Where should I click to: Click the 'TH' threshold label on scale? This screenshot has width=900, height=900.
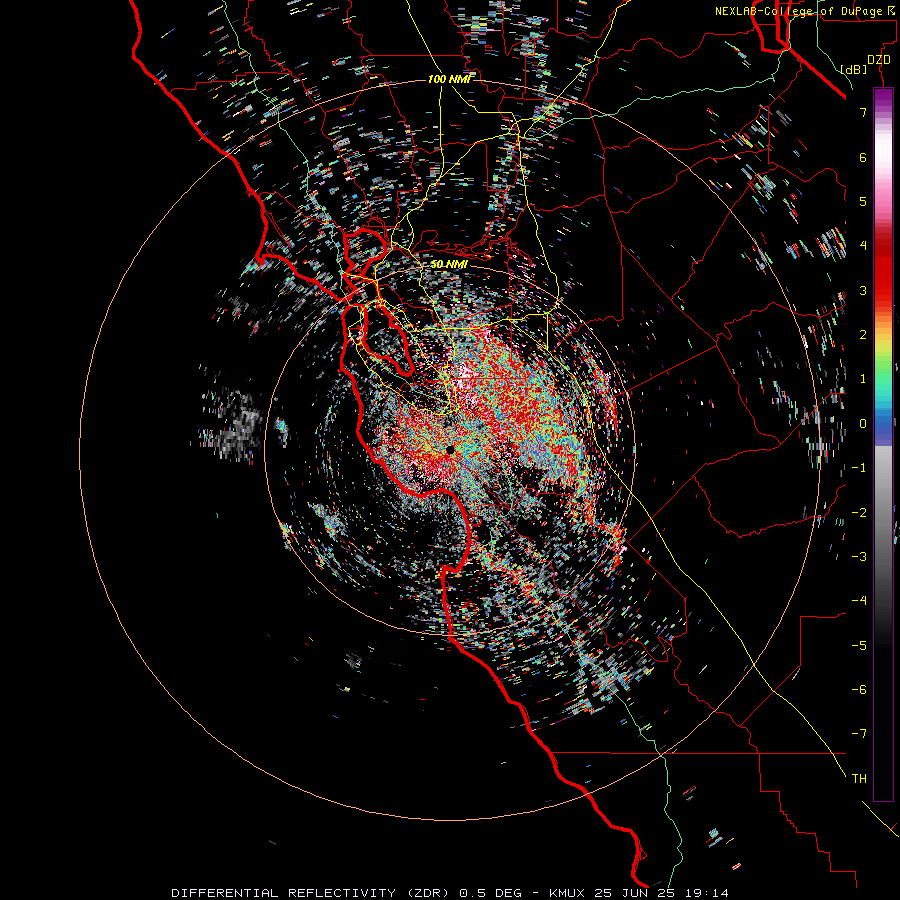[x=859, y=779]
